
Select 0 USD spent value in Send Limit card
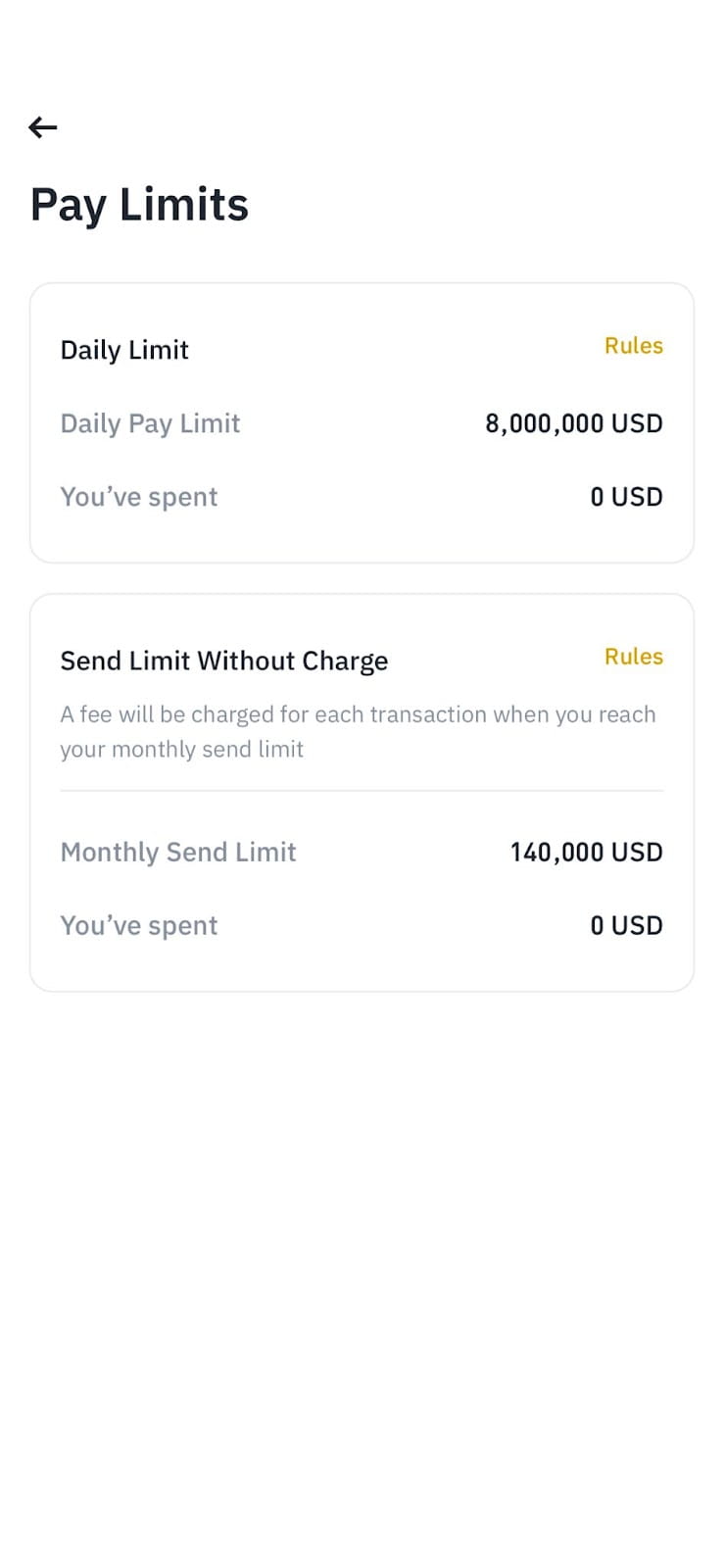pos(626,925)
